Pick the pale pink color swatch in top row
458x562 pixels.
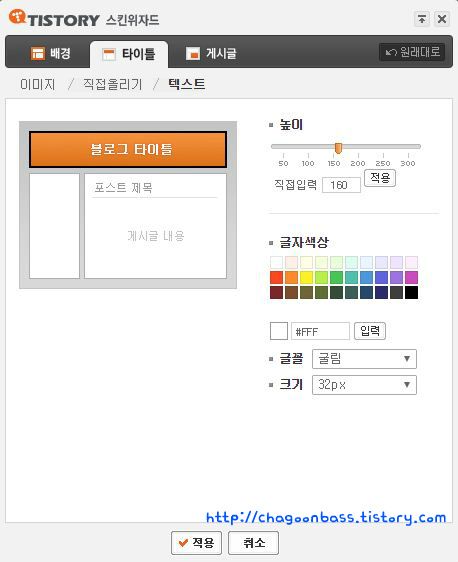[291, 262]
